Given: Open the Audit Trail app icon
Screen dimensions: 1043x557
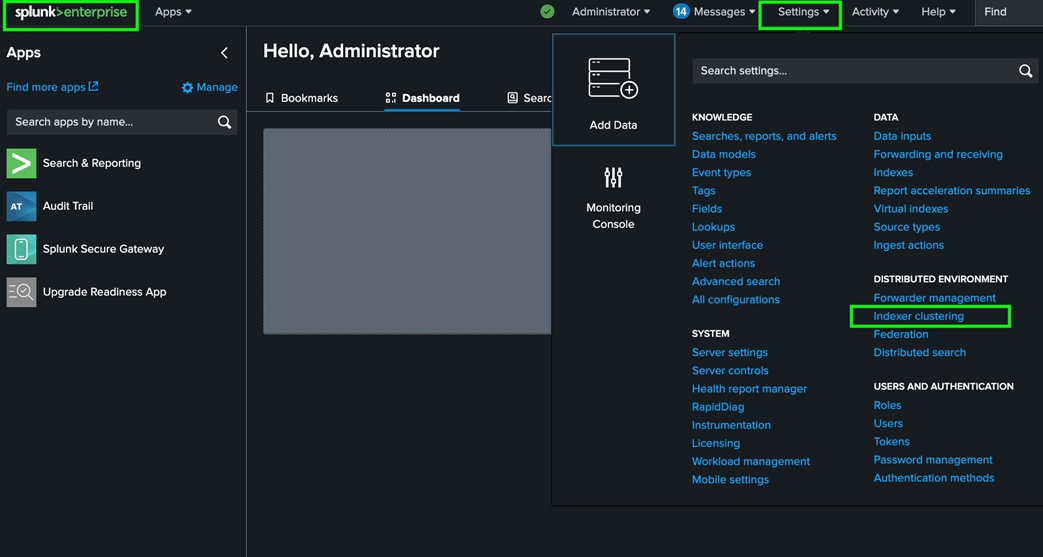Looking at the screenshot, I should [21, 206].
